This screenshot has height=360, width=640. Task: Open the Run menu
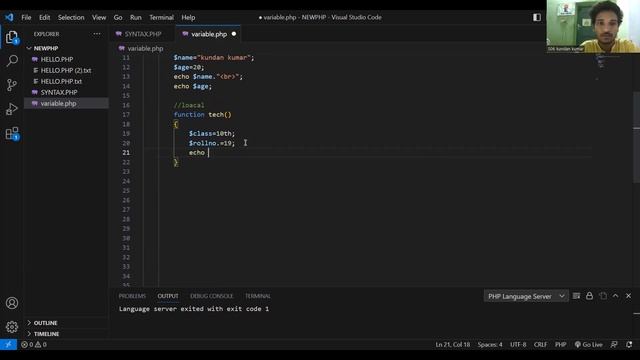[136, 17]
